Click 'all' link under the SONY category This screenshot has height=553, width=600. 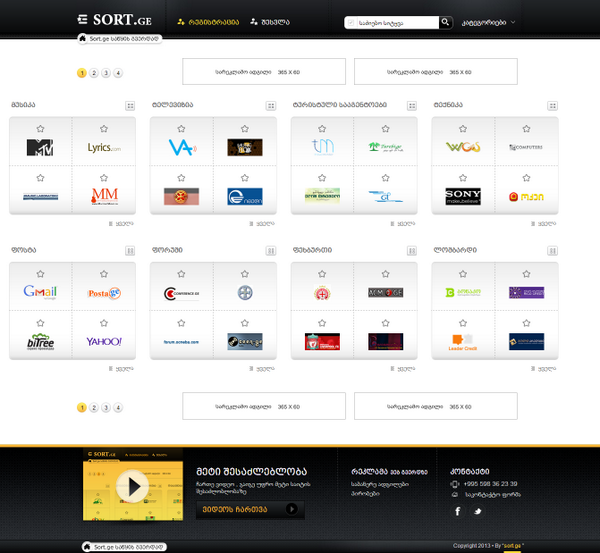pos(544,223)
